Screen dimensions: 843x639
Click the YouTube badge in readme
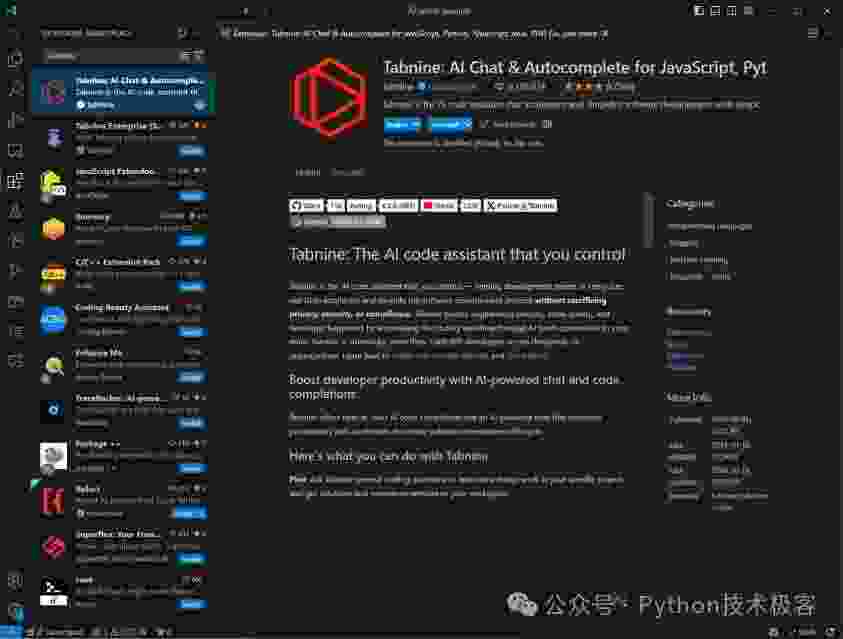pos(439,205)
